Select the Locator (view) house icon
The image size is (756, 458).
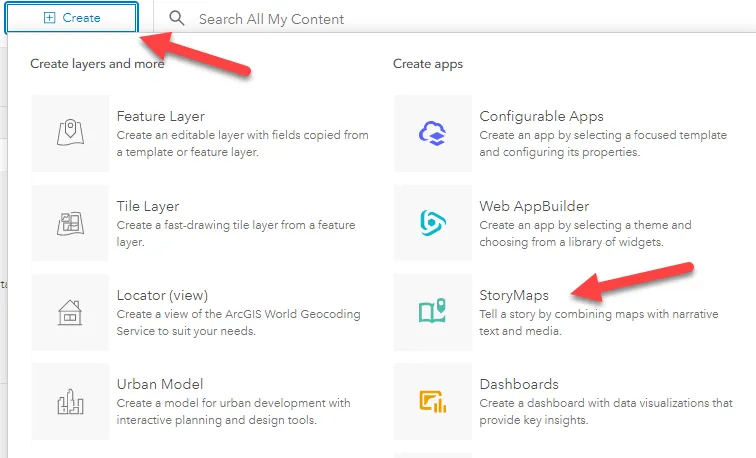[70, 312]
